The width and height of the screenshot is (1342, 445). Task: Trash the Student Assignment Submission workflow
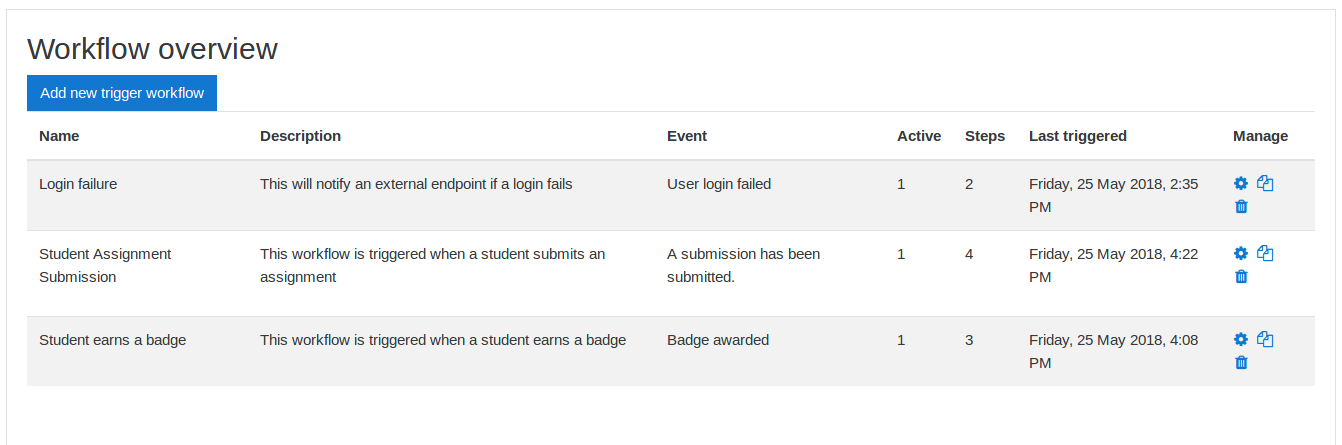tap(1241, 277)
